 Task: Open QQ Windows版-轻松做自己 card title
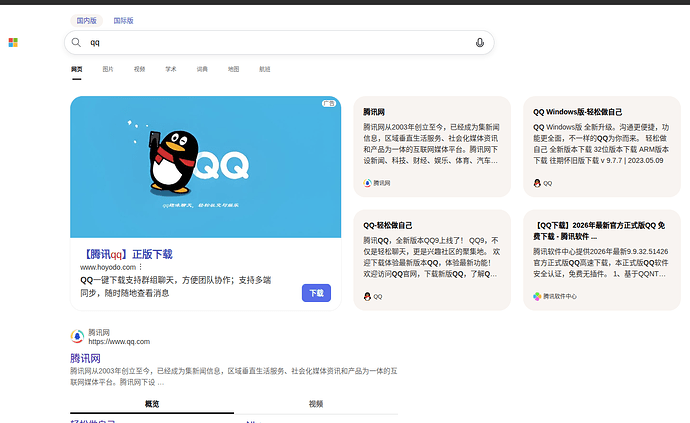[x=577, y=112]
